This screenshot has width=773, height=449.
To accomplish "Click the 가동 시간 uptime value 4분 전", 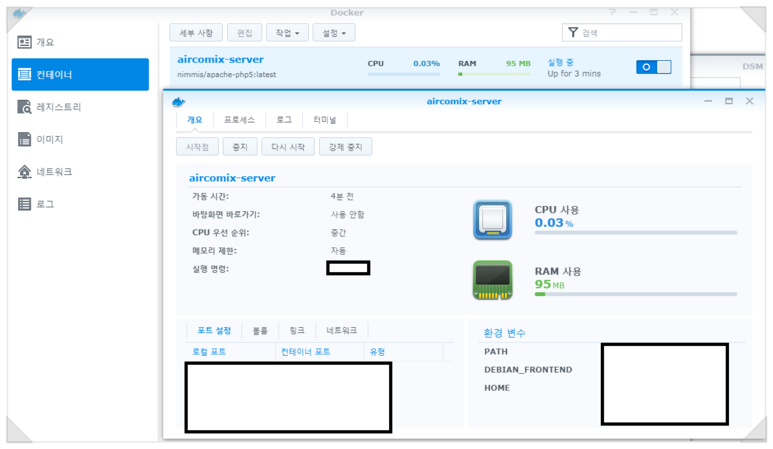I will [342, 197].
